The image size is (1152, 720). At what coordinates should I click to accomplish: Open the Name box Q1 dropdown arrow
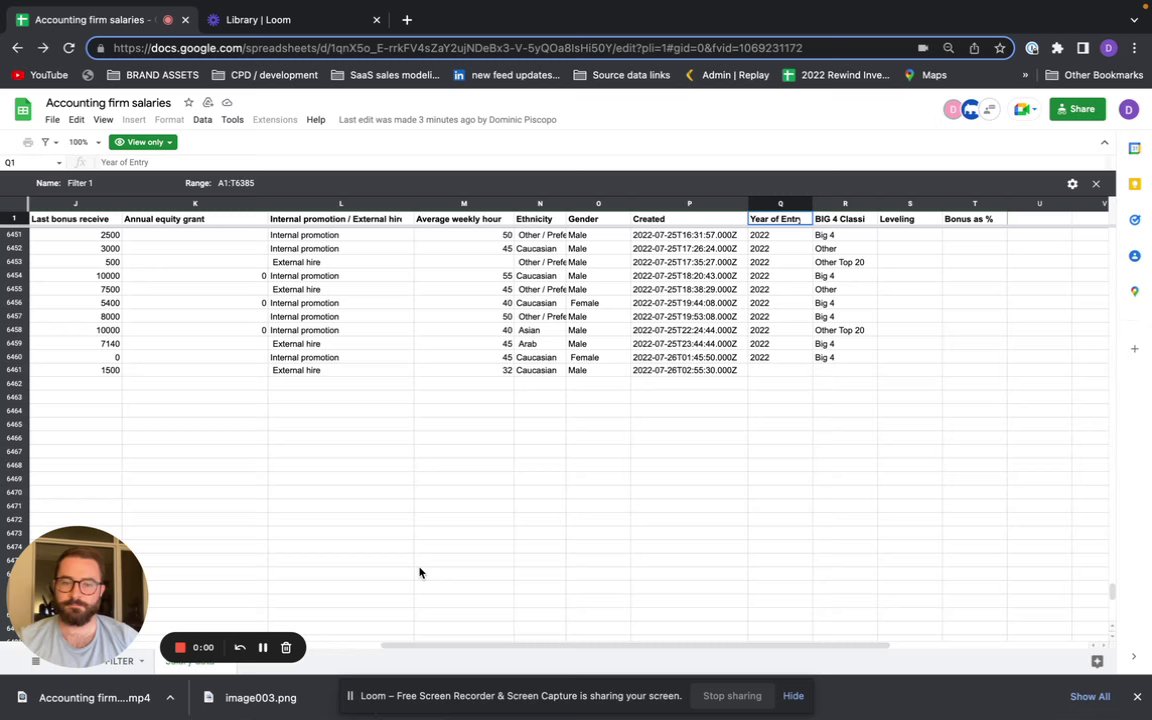tap(59, 162)
